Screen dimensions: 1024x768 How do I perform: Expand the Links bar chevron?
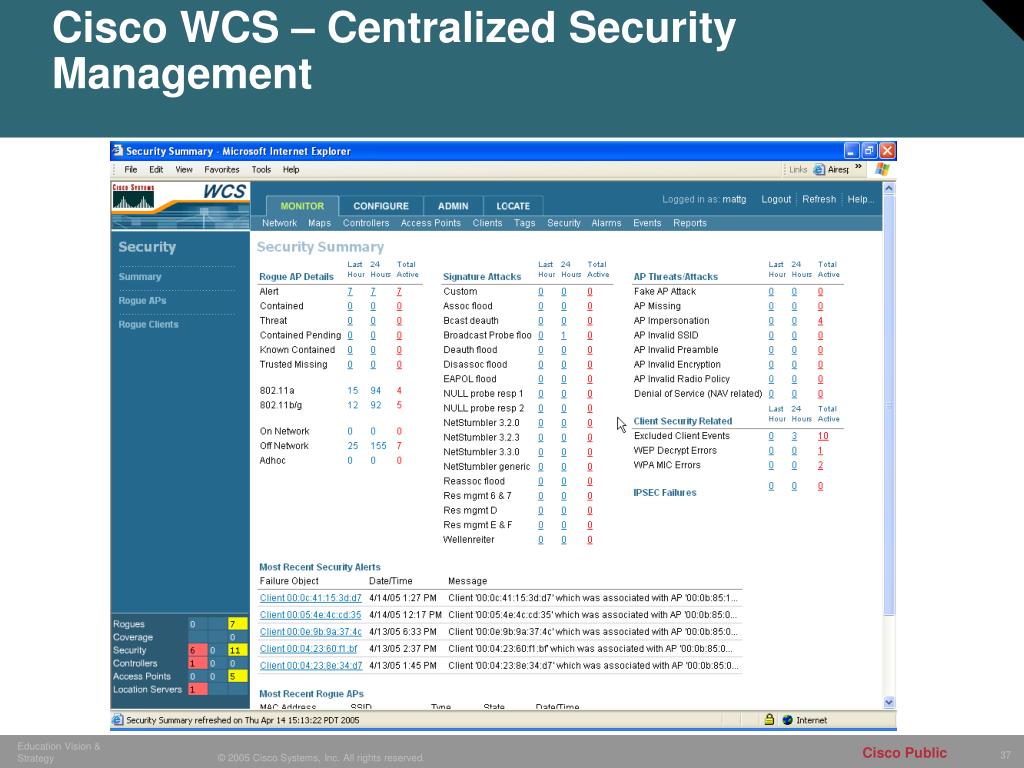tap(858, 167)
